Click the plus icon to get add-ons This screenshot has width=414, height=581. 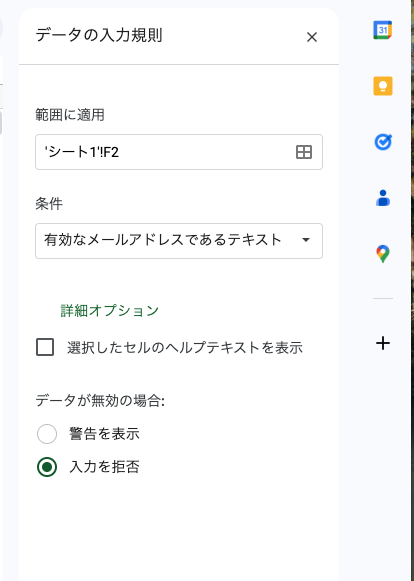tap(382, 343)
